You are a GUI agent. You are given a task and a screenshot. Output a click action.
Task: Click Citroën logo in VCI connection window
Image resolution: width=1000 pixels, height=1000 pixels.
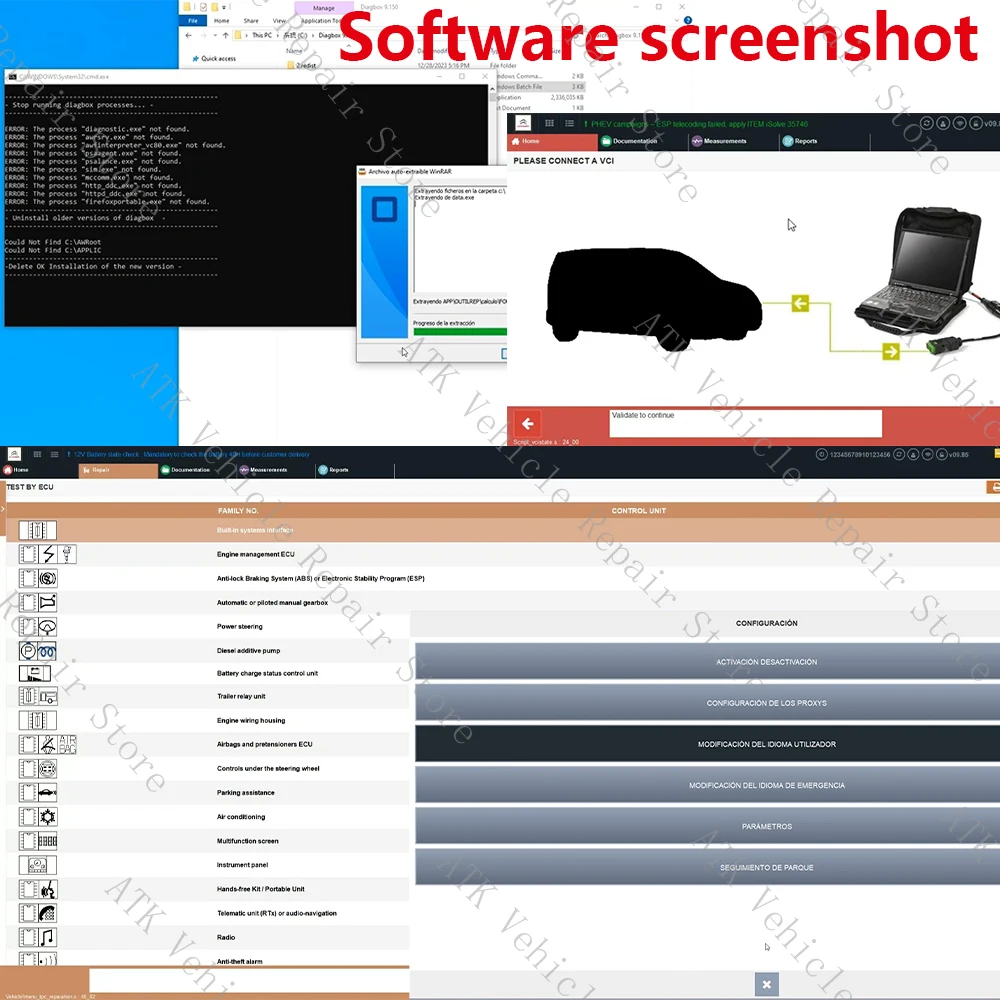pos(523,123)
